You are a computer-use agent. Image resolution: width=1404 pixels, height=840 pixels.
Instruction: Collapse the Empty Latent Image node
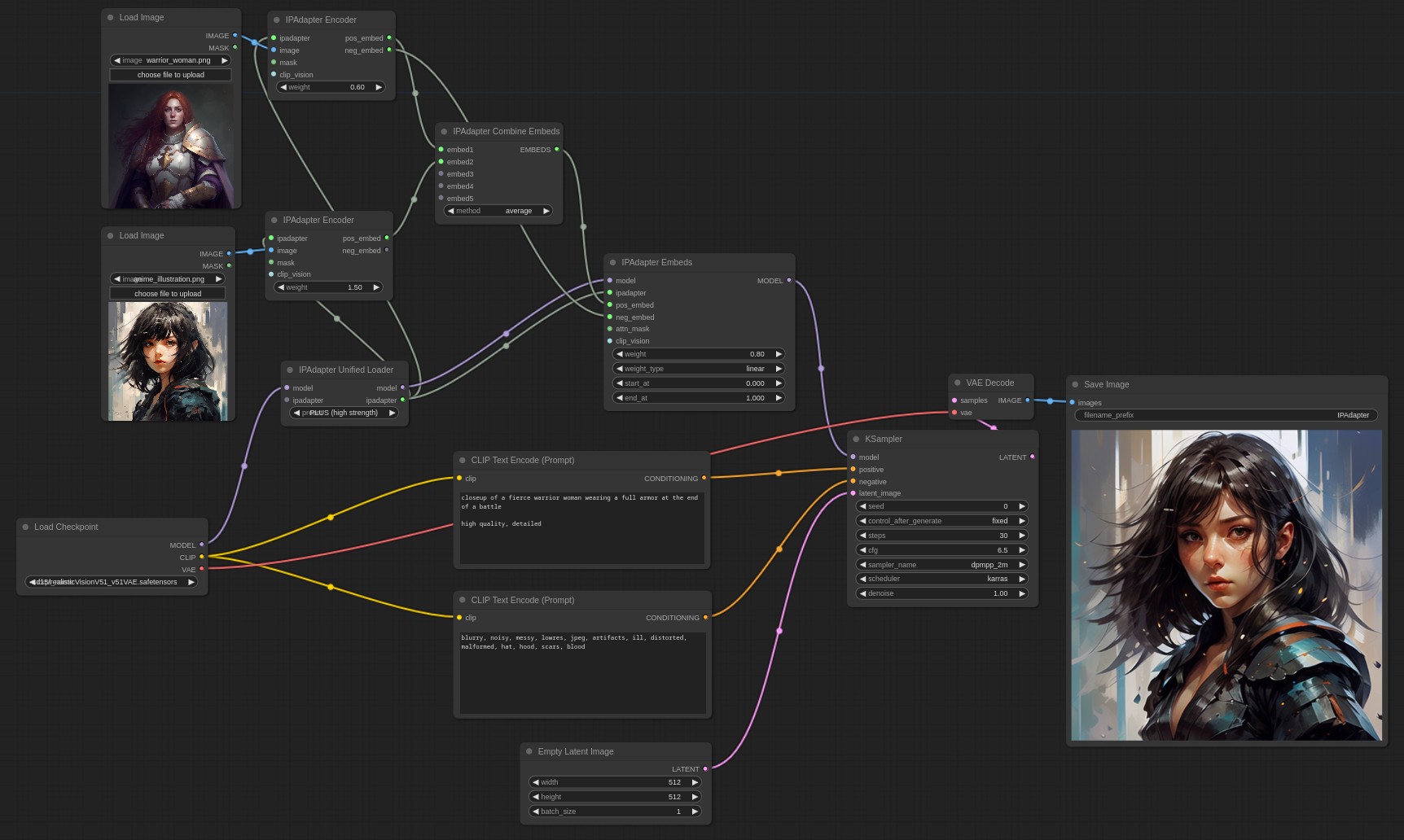pos(530,751)
